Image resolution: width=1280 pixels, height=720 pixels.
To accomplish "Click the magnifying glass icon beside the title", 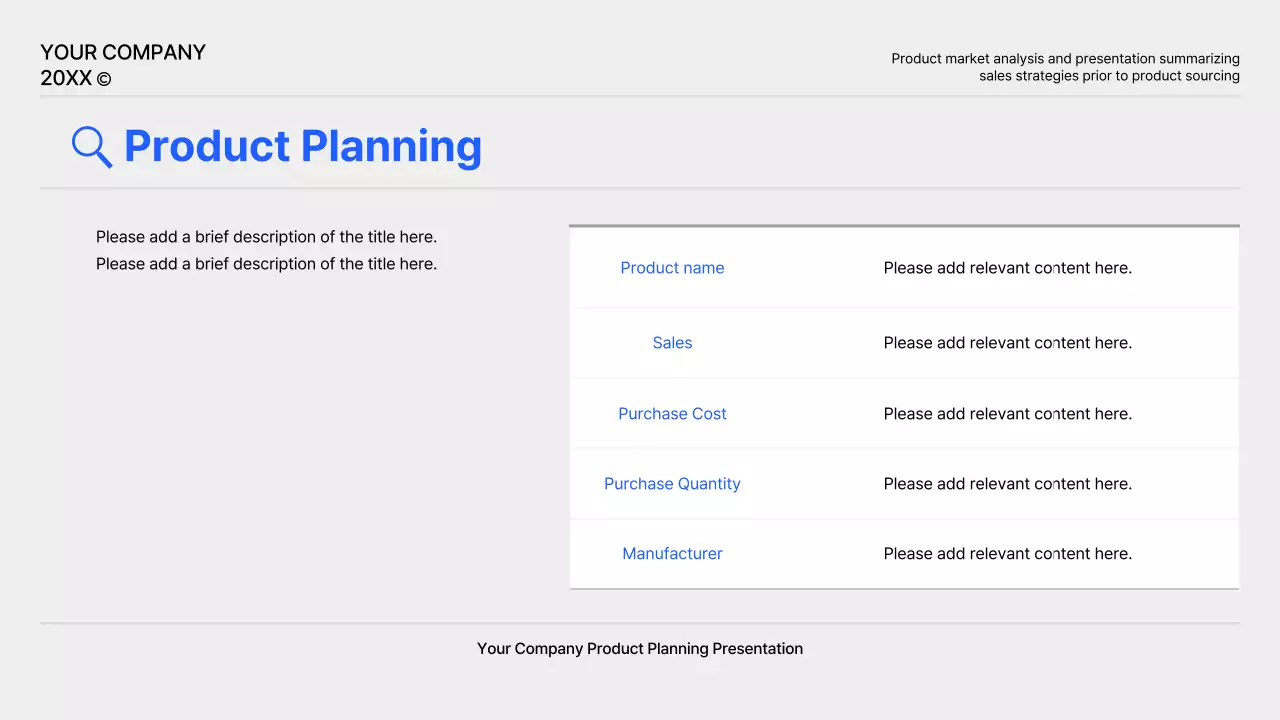I will click(91, 146).
